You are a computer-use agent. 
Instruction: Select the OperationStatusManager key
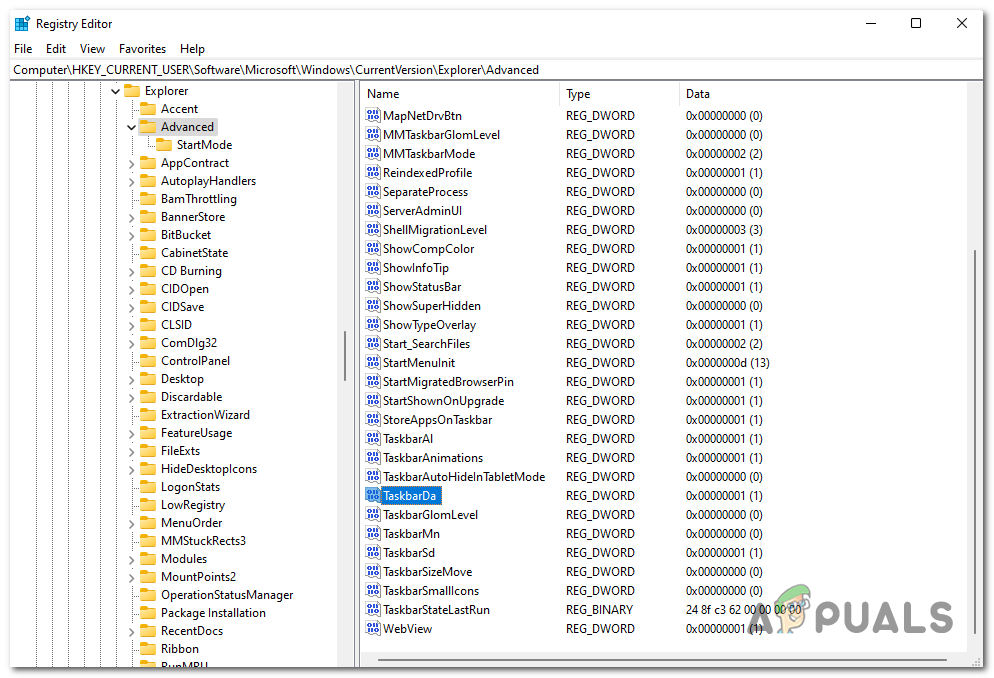(x=227, y=595)
